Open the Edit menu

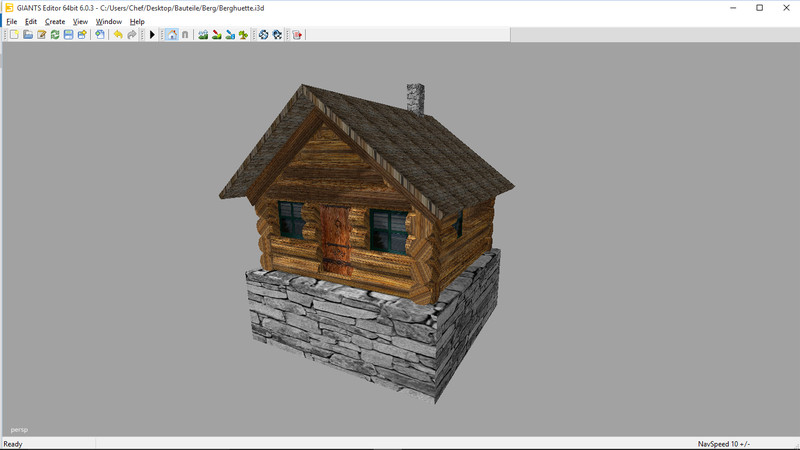31,21
